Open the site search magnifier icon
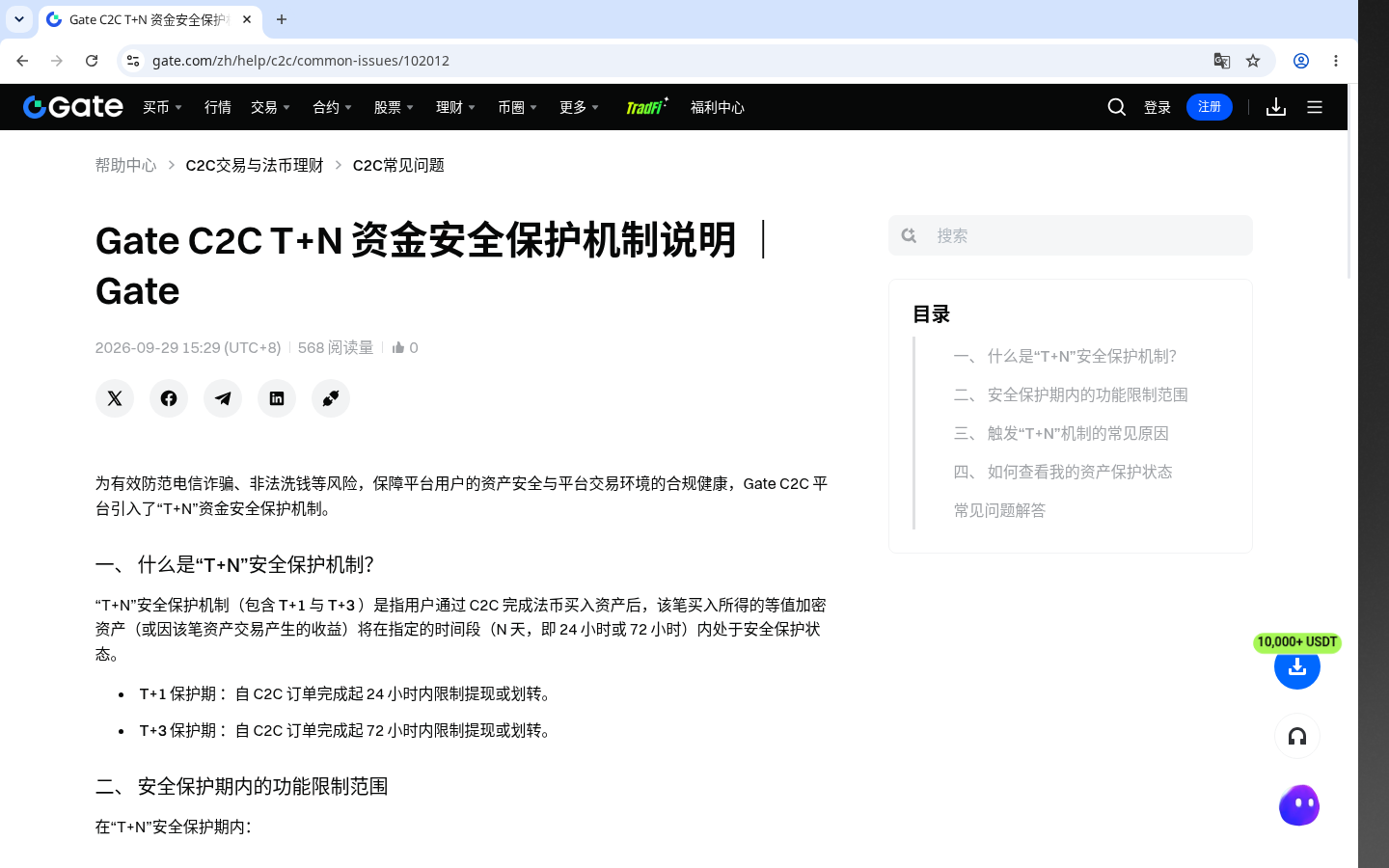Screen dimensions: 1389x868 click(1117, 107)
